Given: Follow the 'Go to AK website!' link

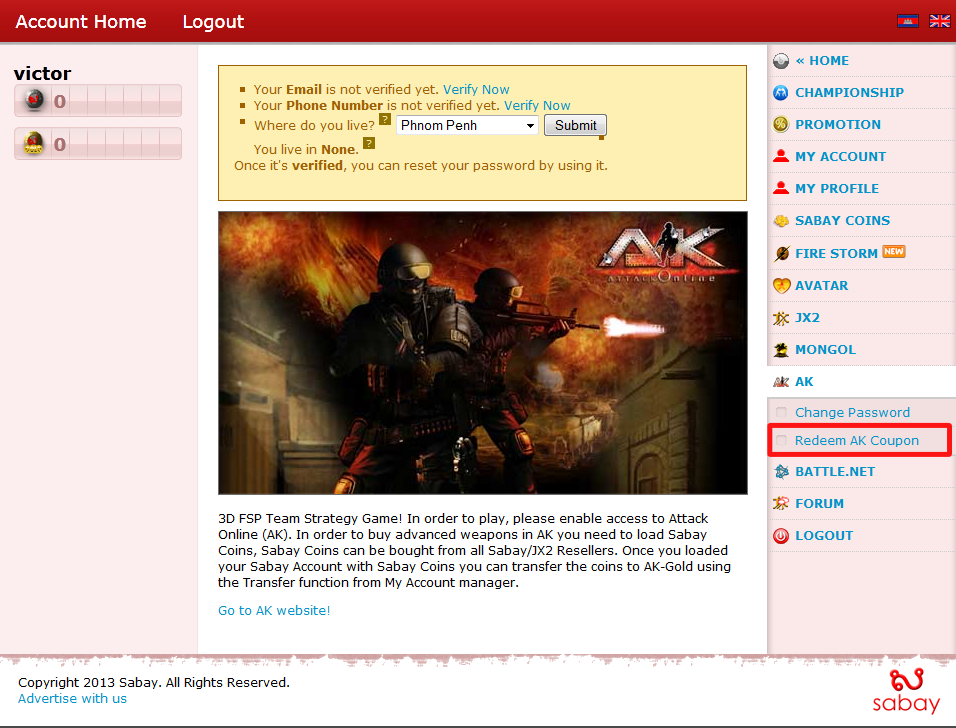Looking at the screenshot, I should pos(274,610).
